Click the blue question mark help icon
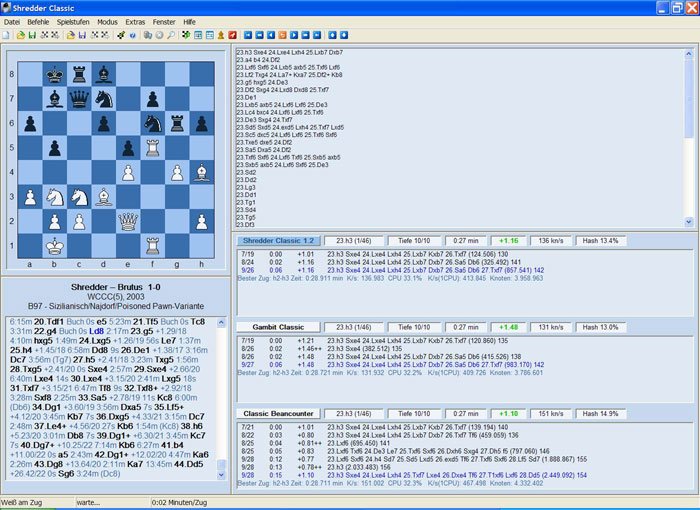700x510 pixels. pyautogui.click(x=133, y=35)
